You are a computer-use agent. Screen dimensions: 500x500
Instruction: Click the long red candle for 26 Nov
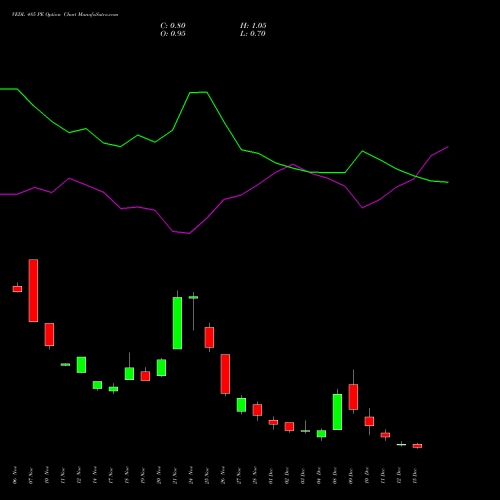coord(225,374)
